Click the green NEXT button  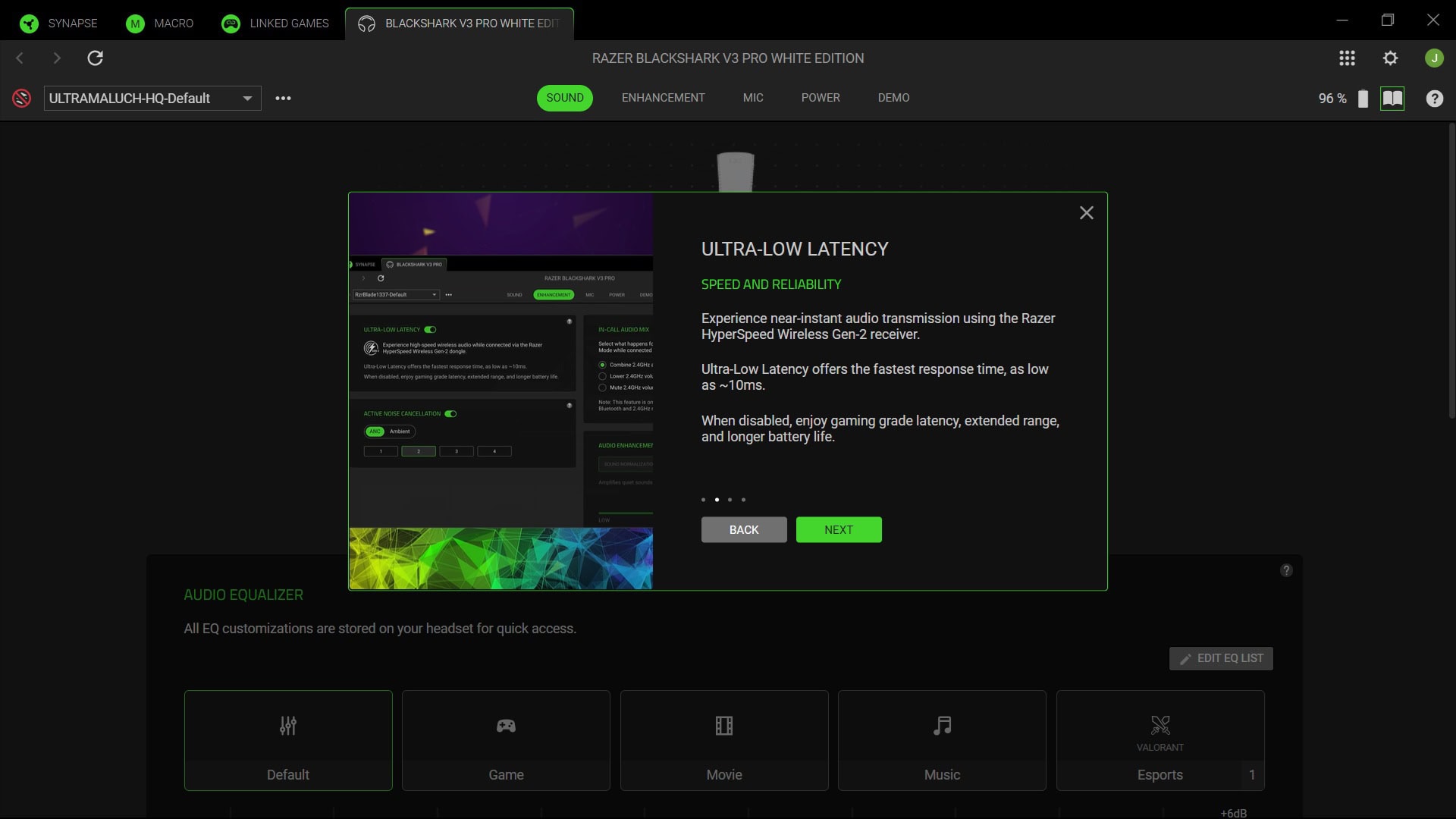(839, 530)
